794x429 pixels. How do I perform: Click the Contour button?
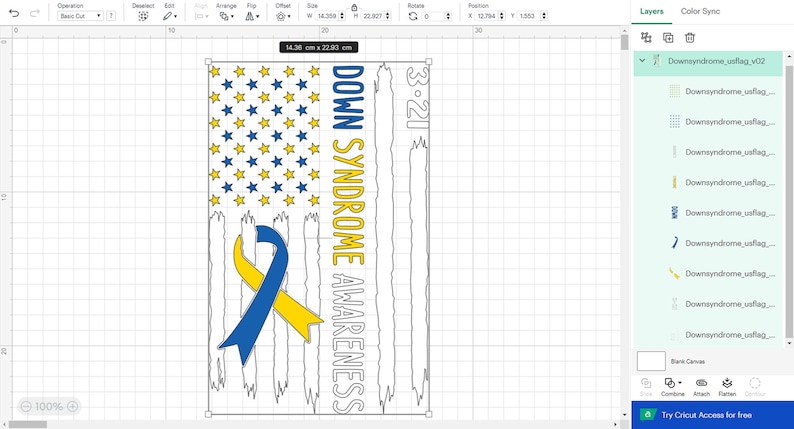click(755, 387)
